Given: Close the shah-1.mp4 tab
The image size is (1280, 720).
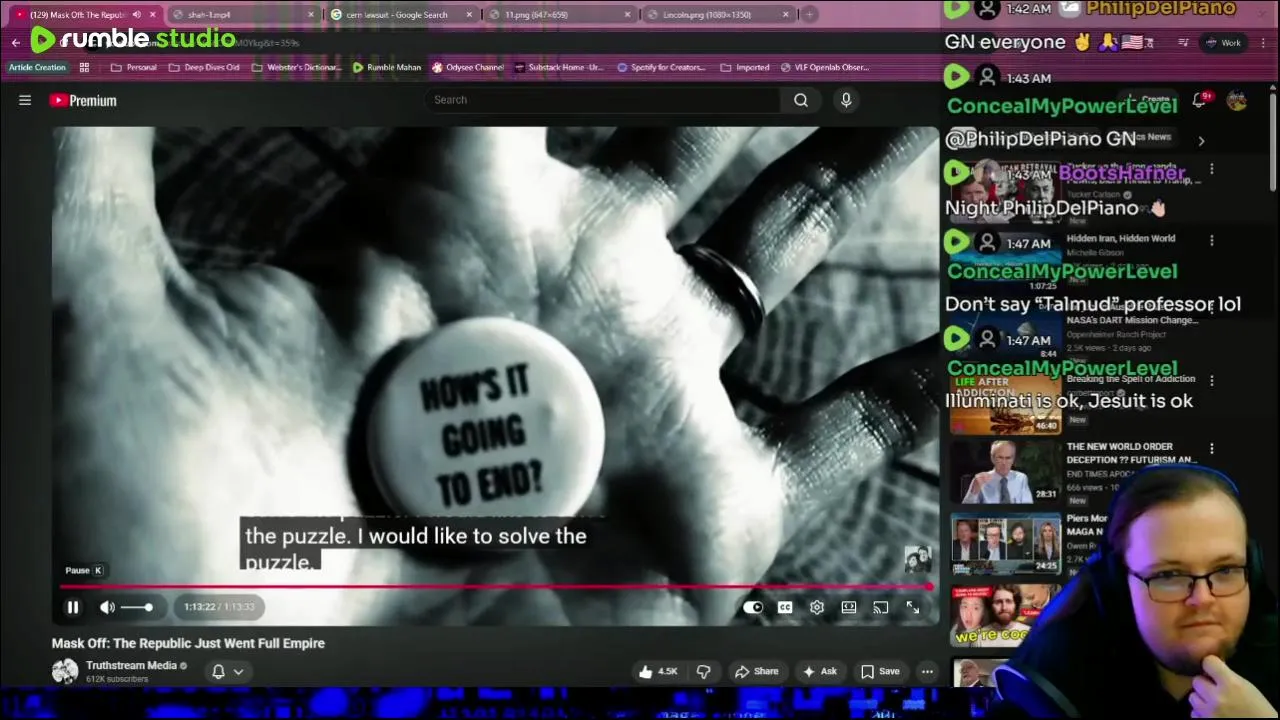Looking at the screenshot, I should [x=311, y=15].
